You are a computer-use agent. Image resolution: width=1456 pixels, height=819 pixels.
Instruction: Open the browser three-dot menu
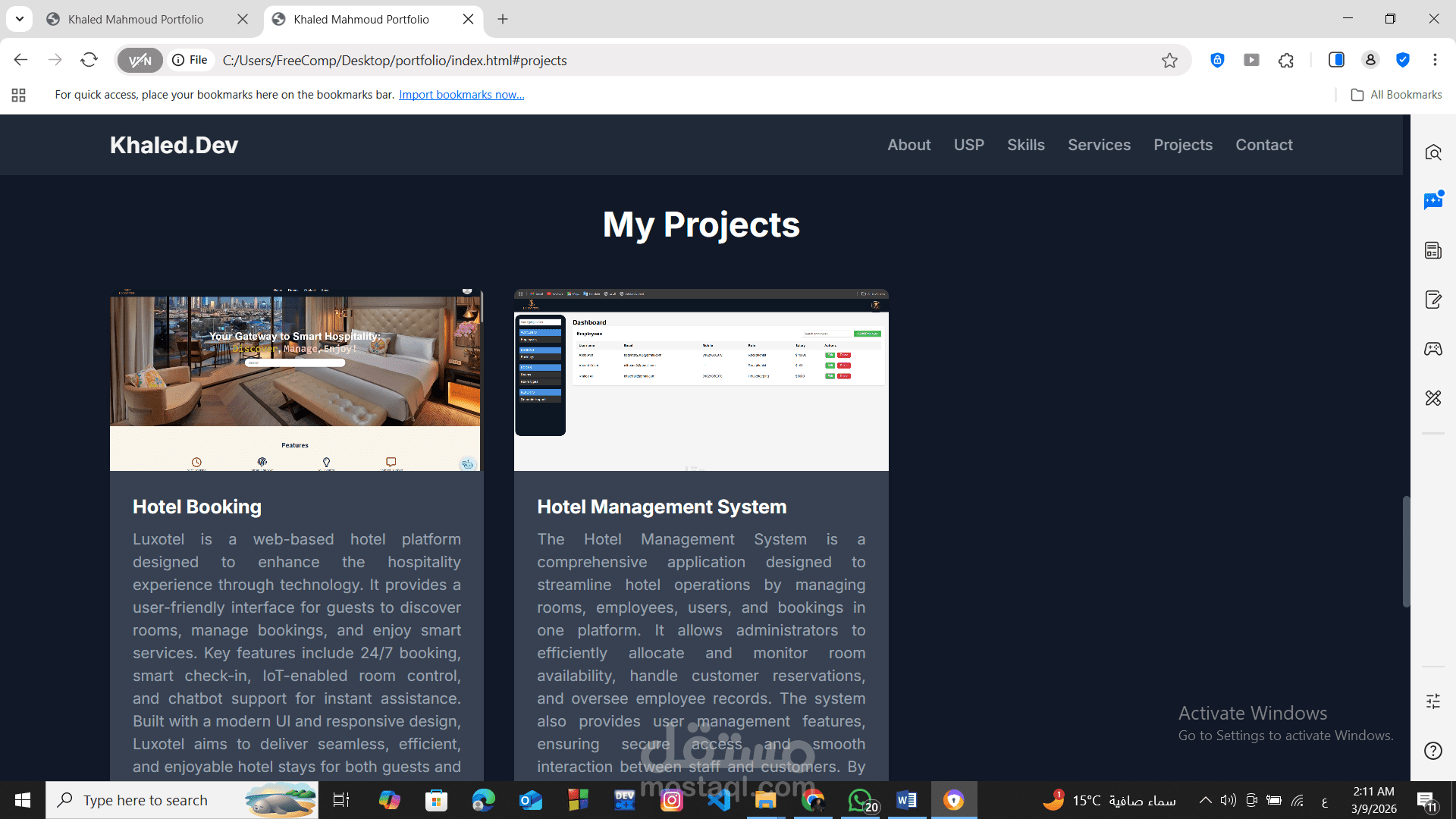(x=1435, y=60)
